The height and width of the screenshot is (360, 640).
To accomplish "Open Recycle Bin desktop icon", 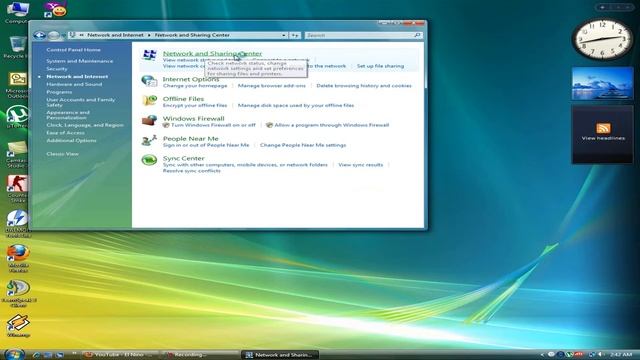I will coord(18,47).
